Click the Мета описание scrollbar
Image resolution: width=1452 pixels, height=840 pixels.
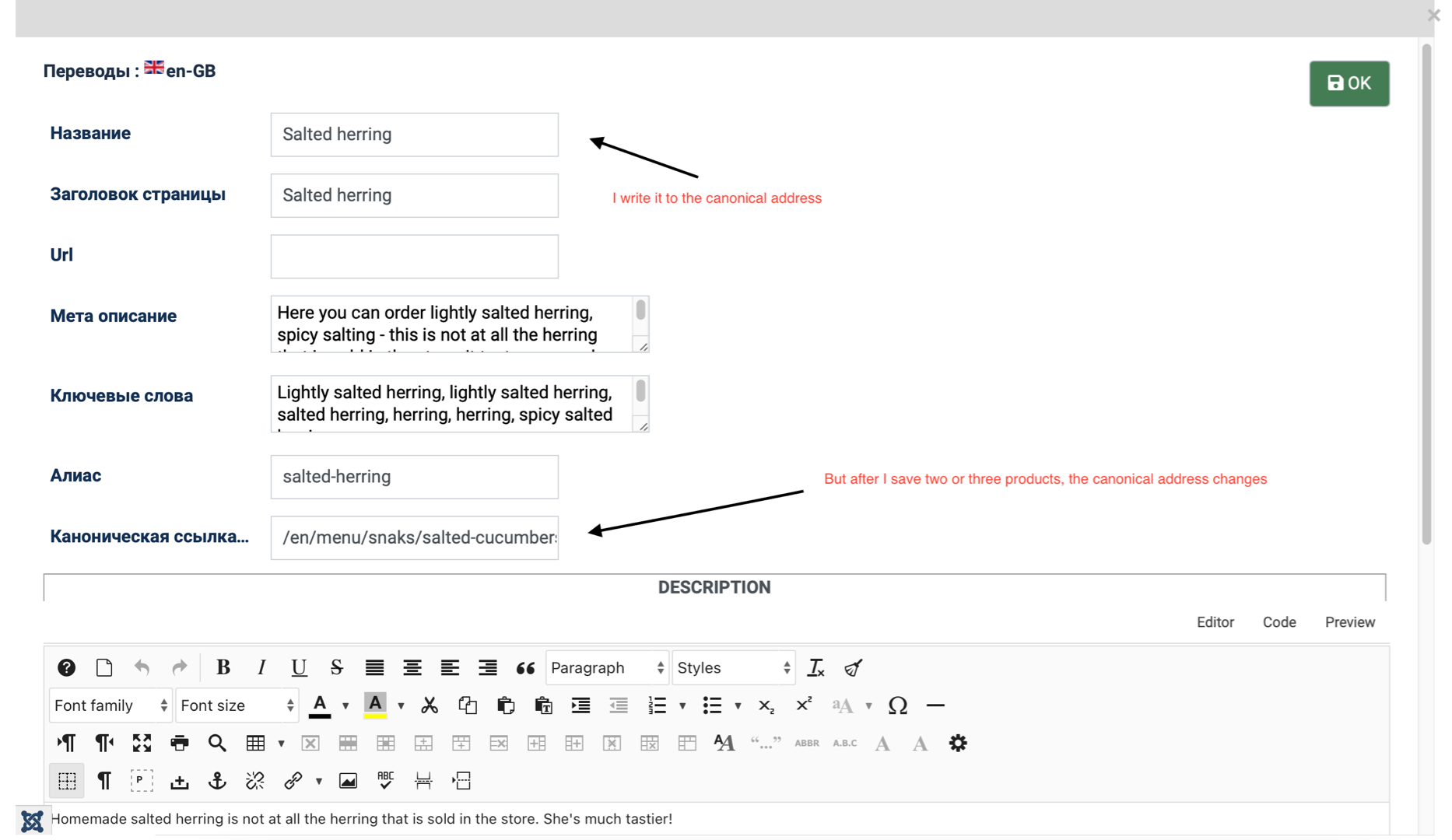point(640,310)
